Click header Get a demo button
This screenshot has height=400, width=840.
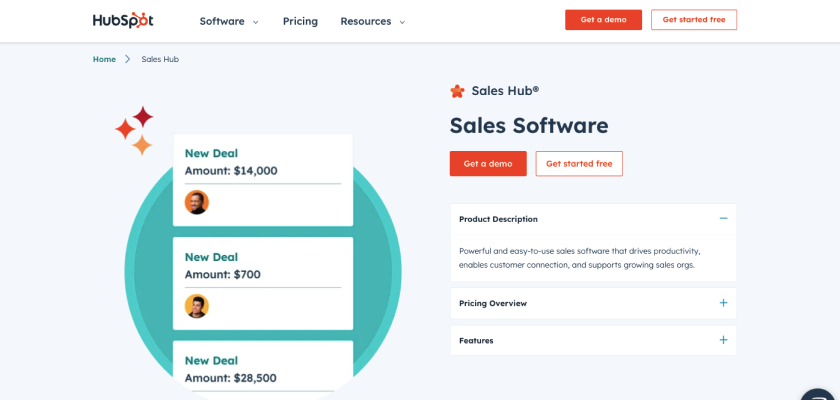(x=603, y=20)
